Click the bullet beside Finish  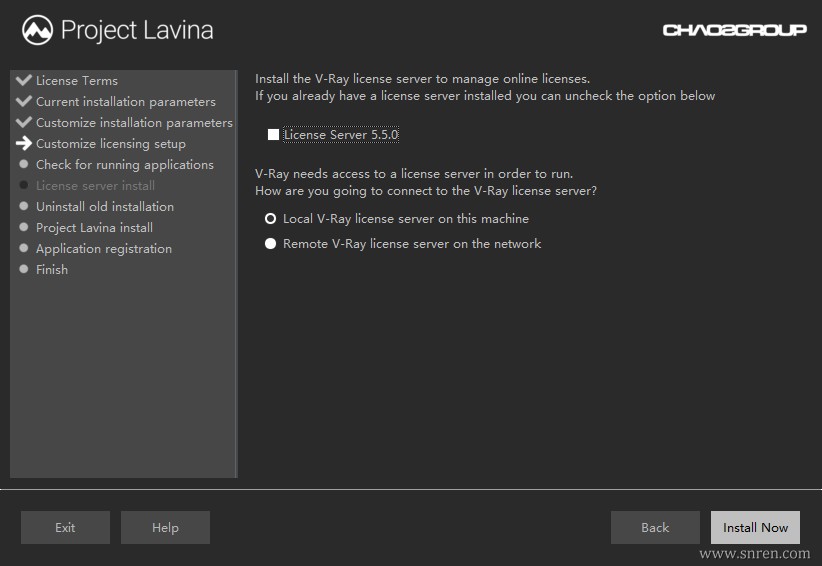[x=24, y=269]
